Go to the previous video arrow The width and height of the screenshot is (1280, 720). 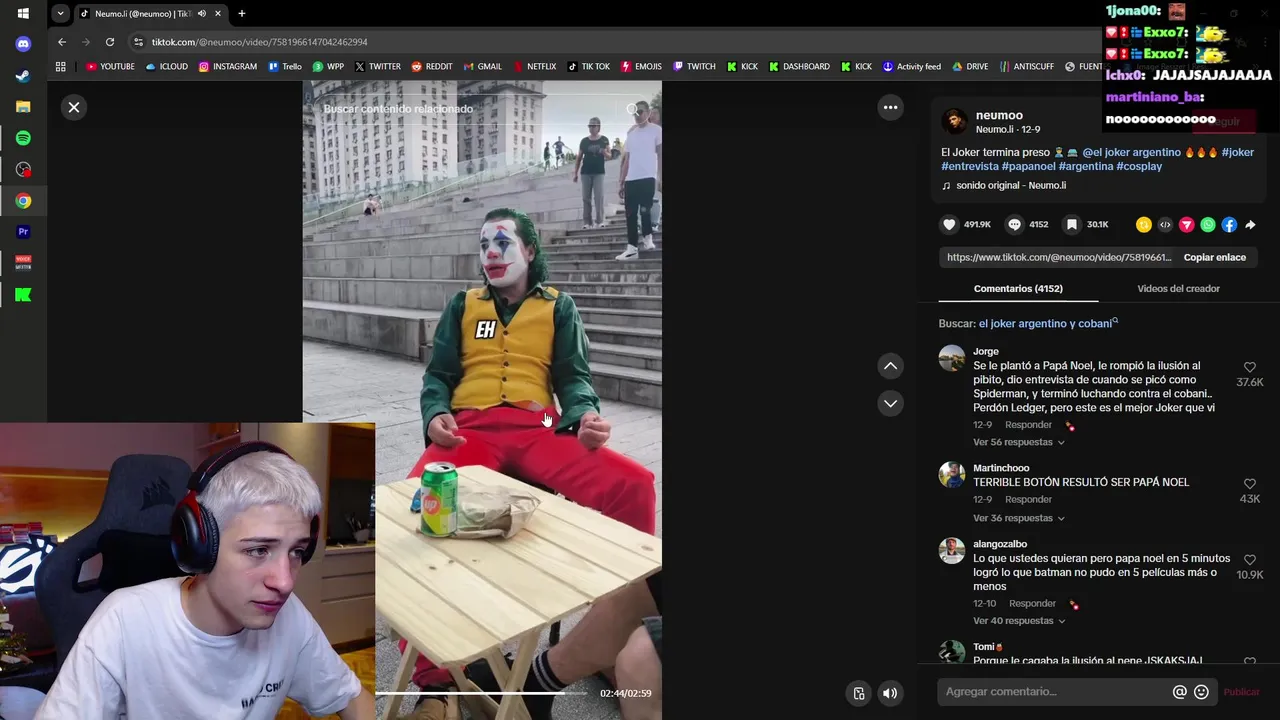point(890,366)
